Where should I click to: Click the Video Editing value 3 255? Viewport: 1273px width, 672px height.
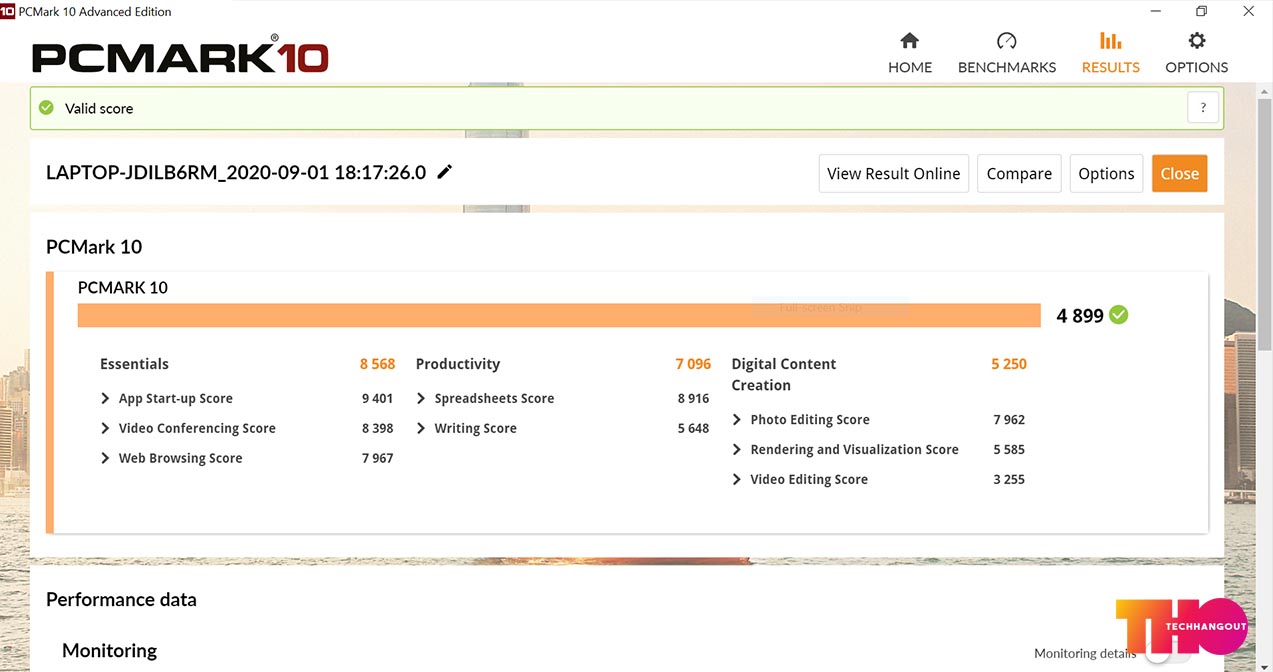[x=1009, y=480]
